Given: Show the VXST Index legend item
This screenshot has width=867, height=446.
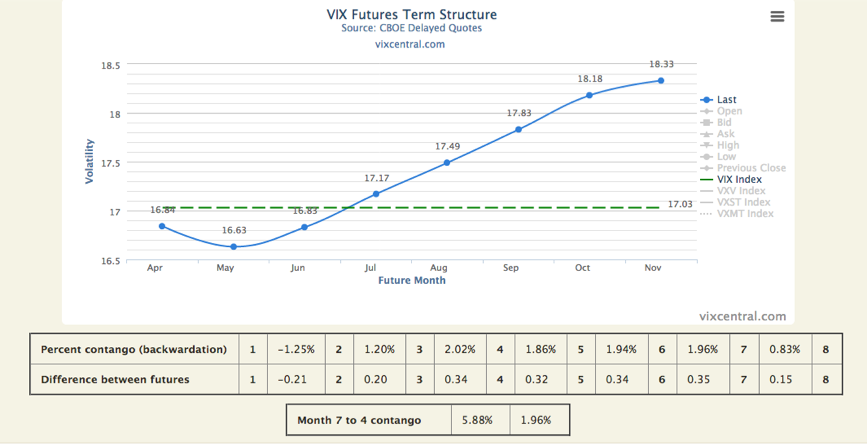Looking at the screenshot, I should click(x=743, y=202).
